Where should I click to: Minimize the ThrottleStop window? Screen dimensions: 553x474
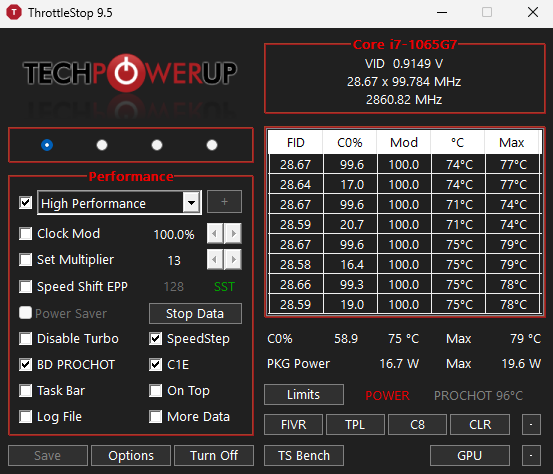[x=442, y=12]
